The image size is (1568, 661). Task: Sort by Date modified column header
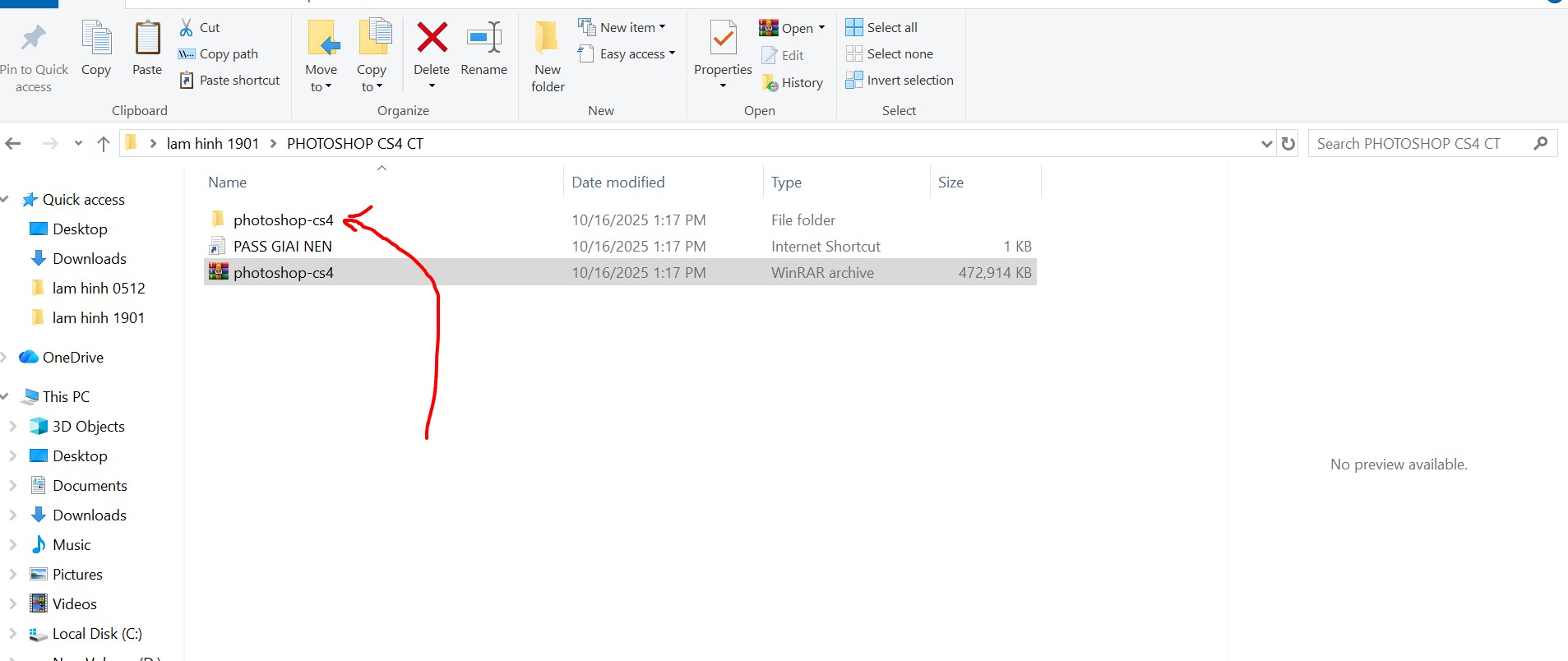618,183
